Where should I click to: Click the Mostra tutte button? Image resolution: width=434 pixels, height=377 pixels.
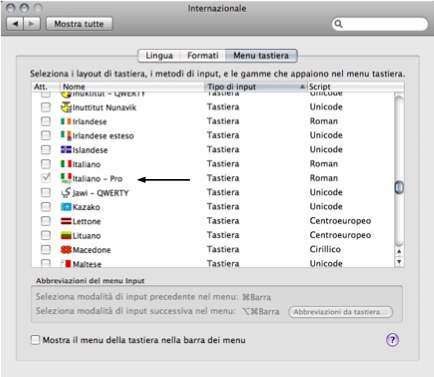[x=79, y=24]
